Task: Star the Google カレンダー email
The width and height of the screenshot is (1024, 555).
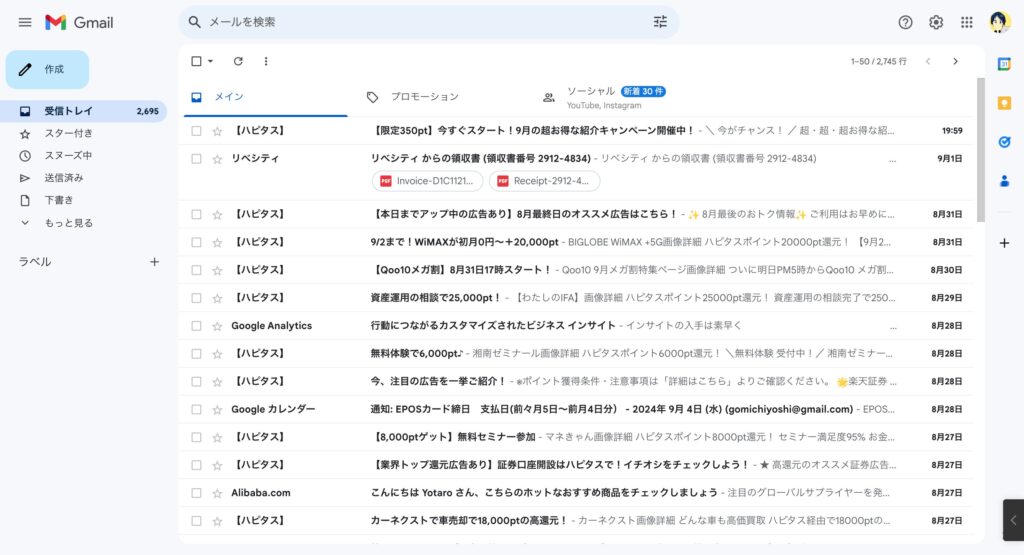Action: 217,409
